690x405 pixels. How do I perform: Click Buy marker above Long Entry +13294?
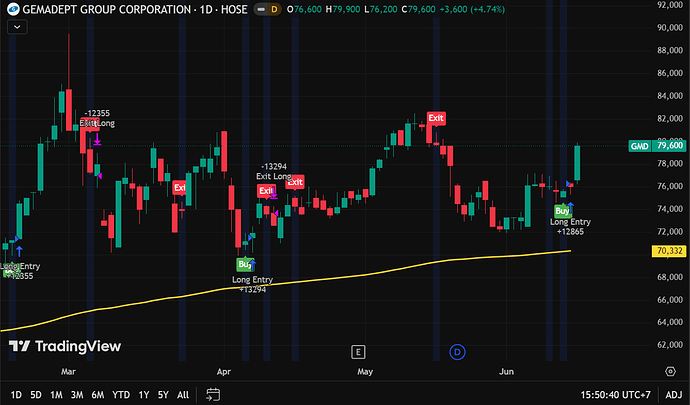pyautogui.click(x=245, y=264)
